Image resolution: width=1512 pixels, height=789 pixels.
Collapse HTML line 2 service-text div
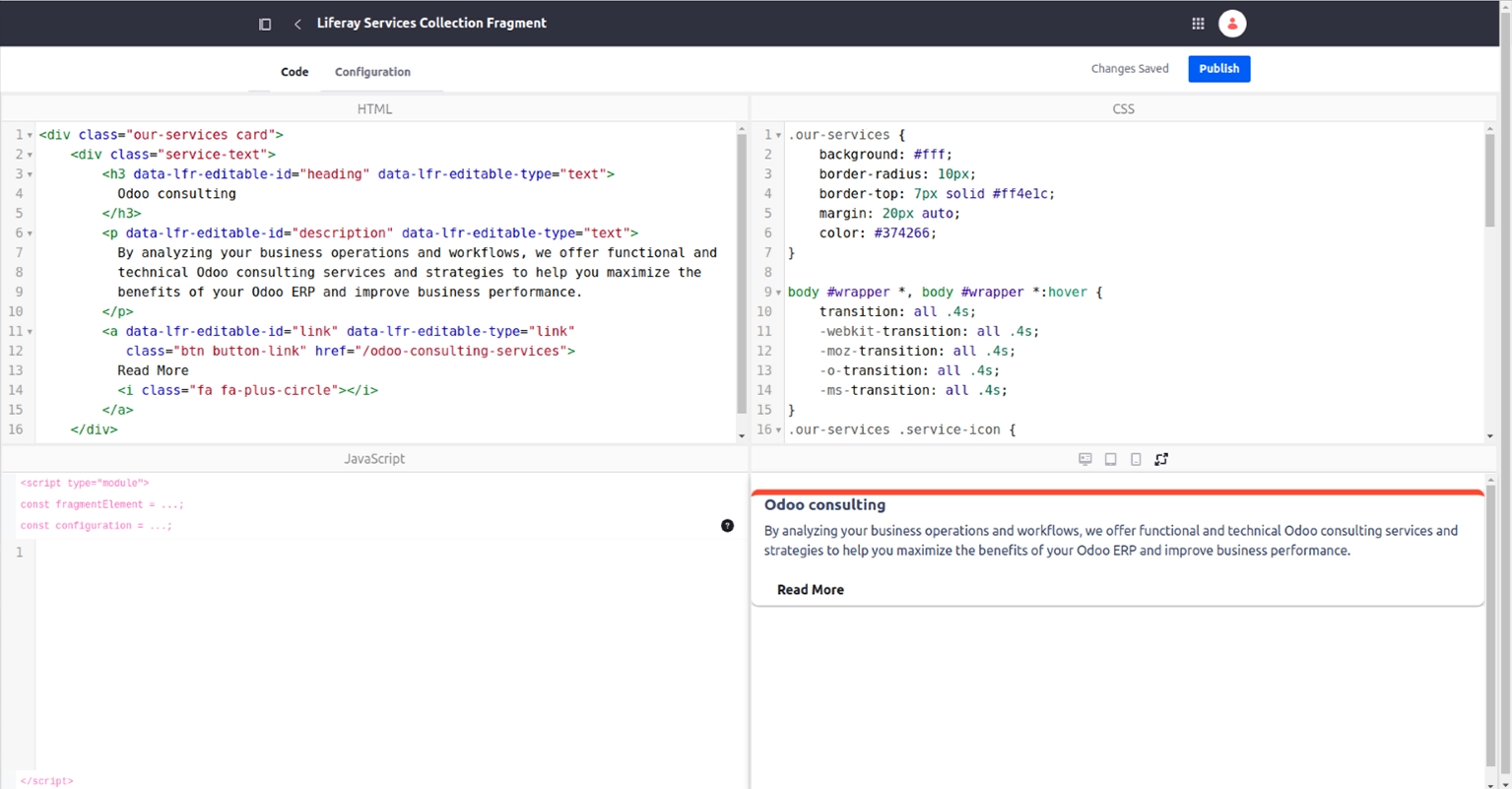click(x=30, y=155)
